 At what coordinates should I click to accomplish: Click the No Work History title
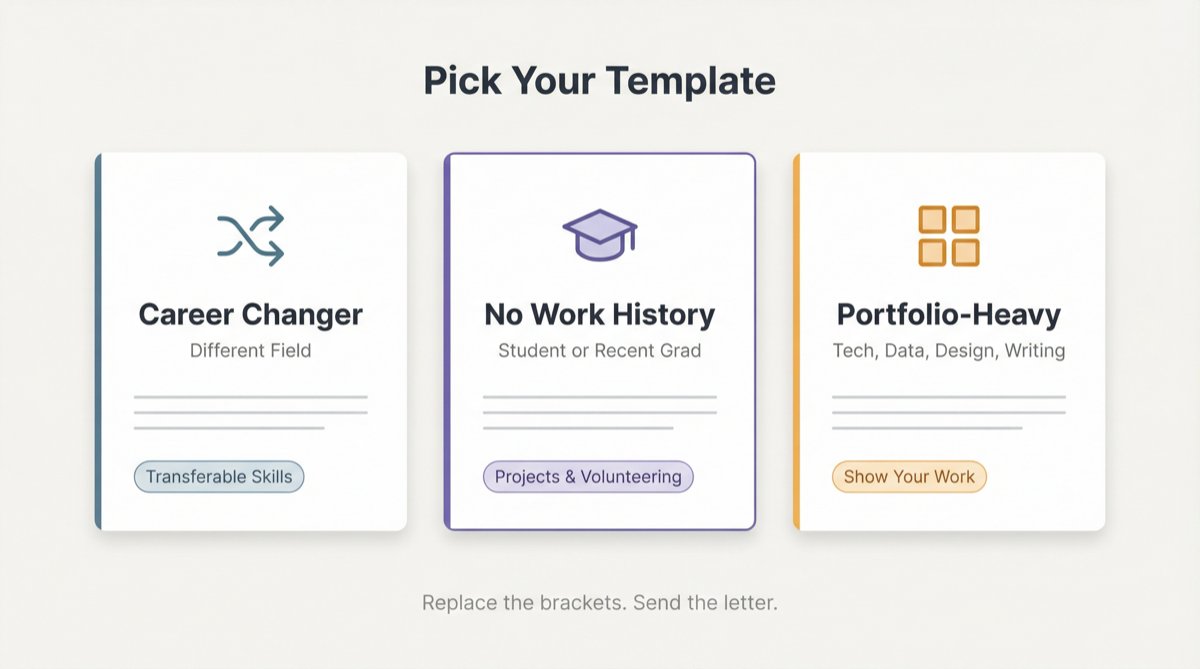(x=601, y=314)
